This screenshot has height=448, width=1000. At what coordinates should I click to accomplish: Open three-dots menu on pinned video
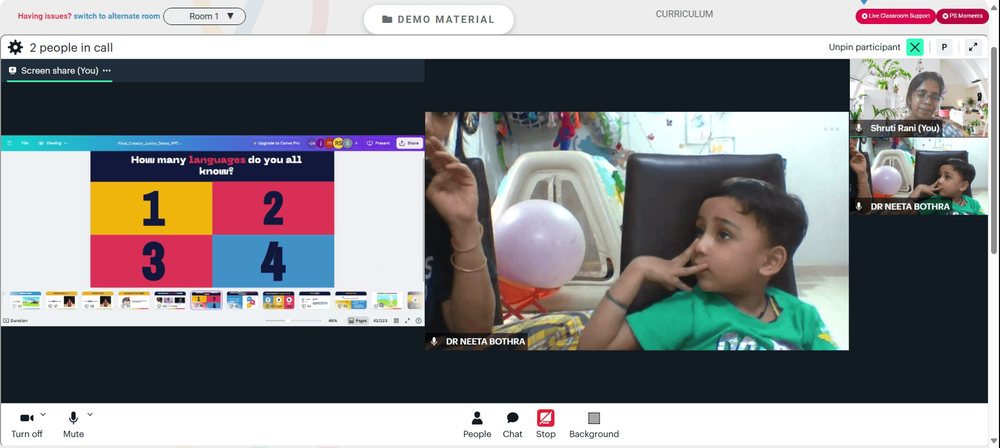click(x=832, y=129)
